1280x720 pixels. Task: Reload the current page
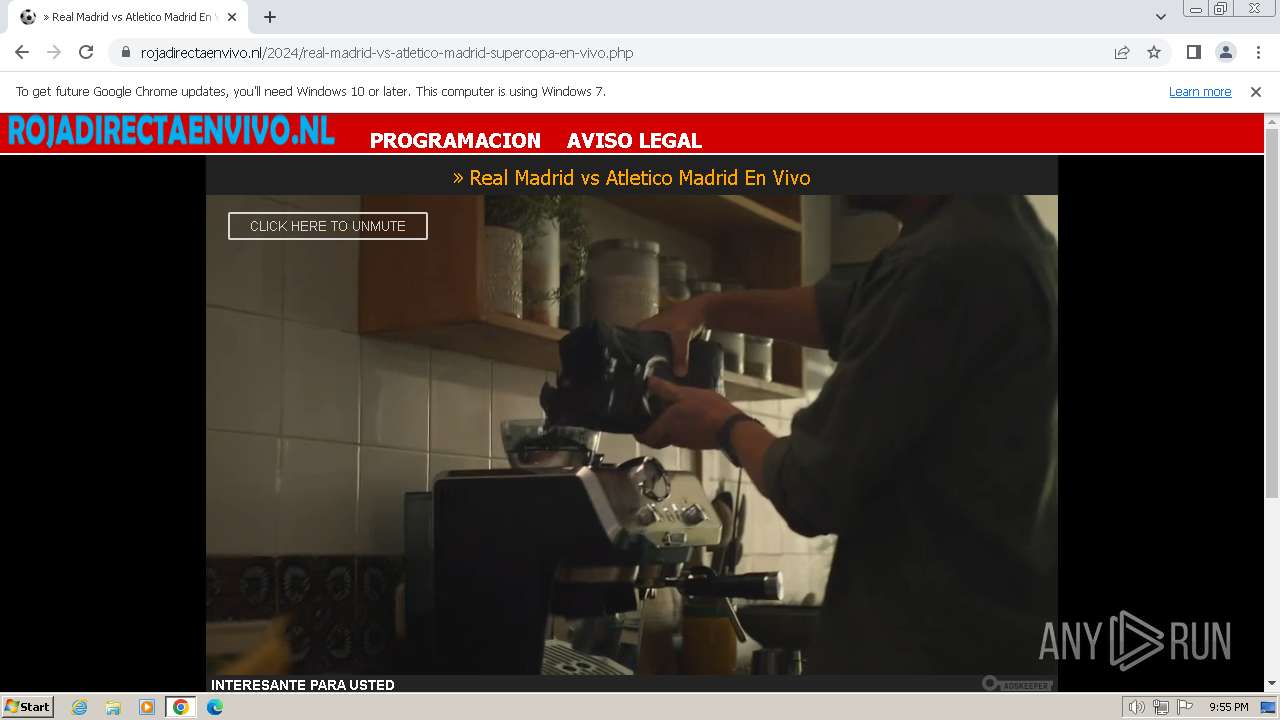tap(86, 53)
